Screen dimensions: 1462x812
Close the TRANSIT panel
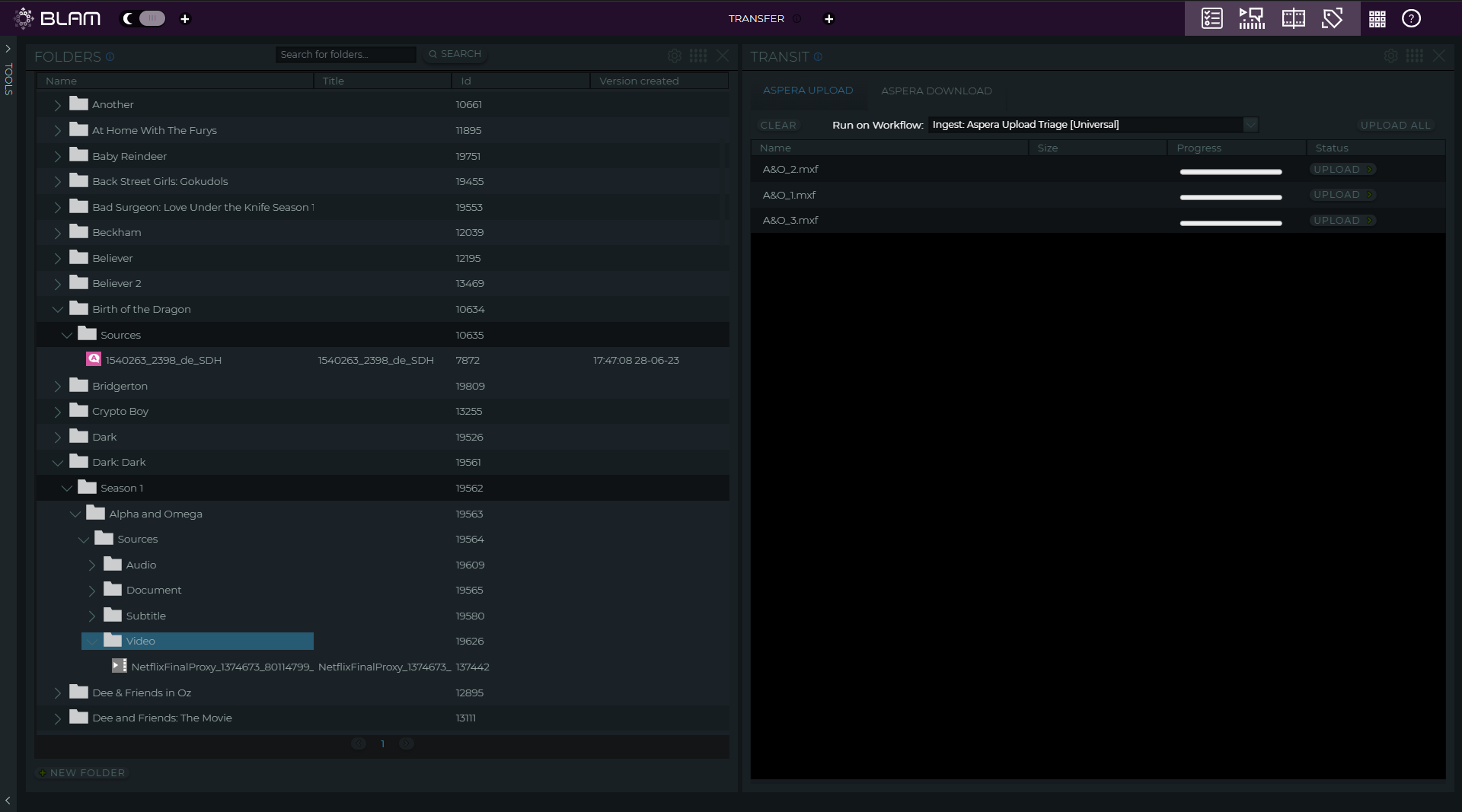tap(1439, 56)
